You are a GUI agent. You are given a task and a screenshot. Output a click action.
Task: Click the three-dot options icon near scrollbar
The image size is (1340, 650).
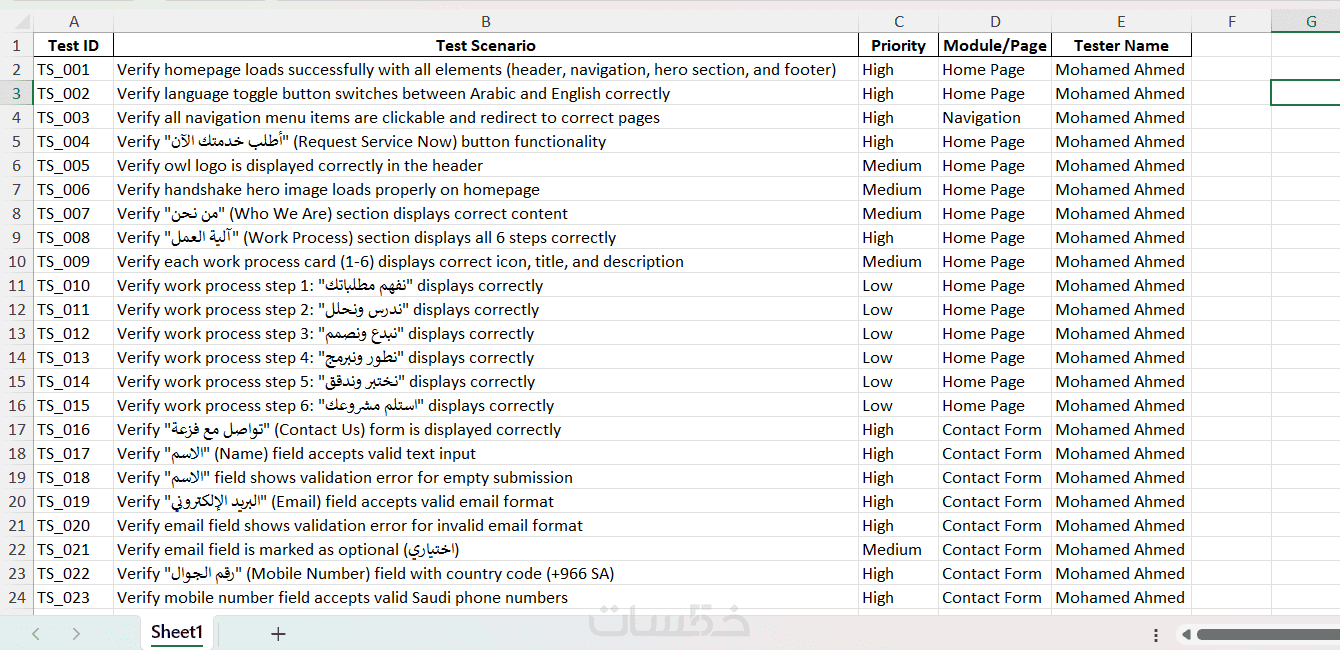coord(1156,634)
